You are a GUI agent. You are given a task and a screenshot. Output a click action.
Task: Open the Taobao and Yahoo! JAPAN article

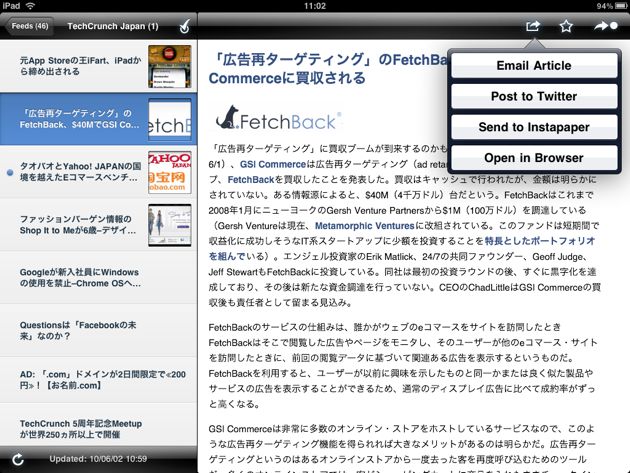click(98, 172)
